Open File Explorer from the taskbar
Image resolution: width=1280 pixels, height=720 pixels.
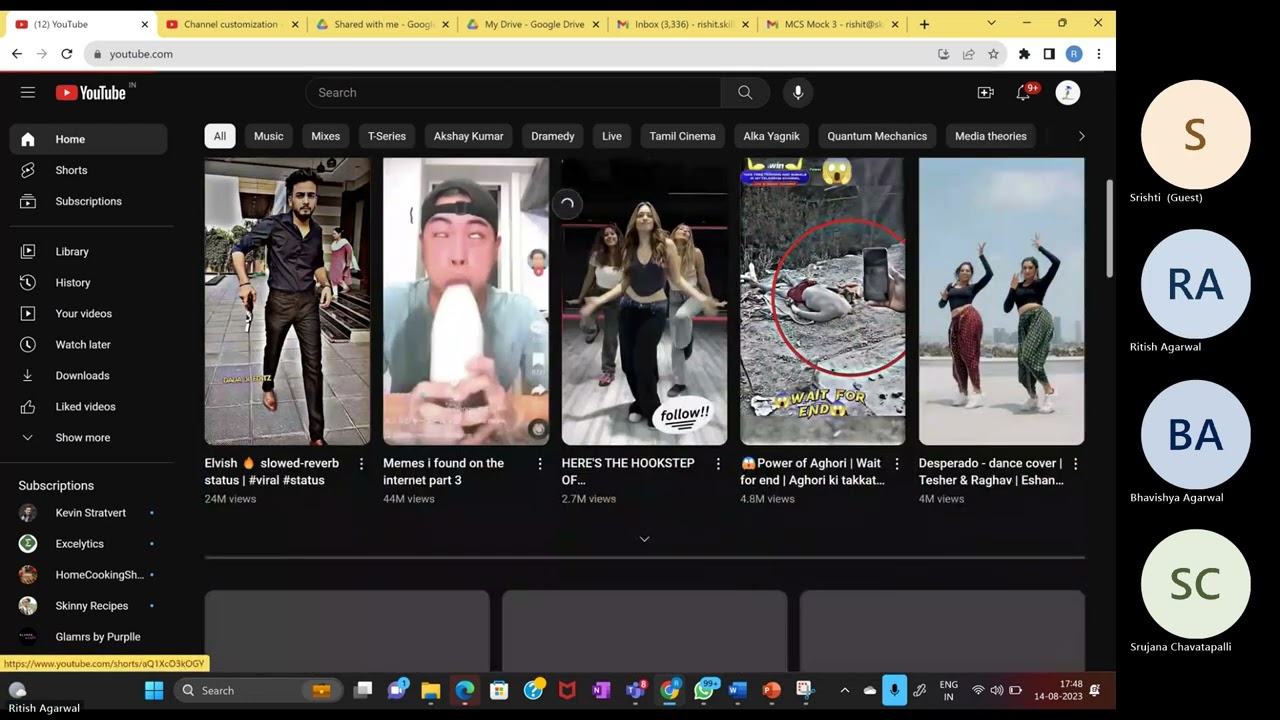(x=431, y=691)
